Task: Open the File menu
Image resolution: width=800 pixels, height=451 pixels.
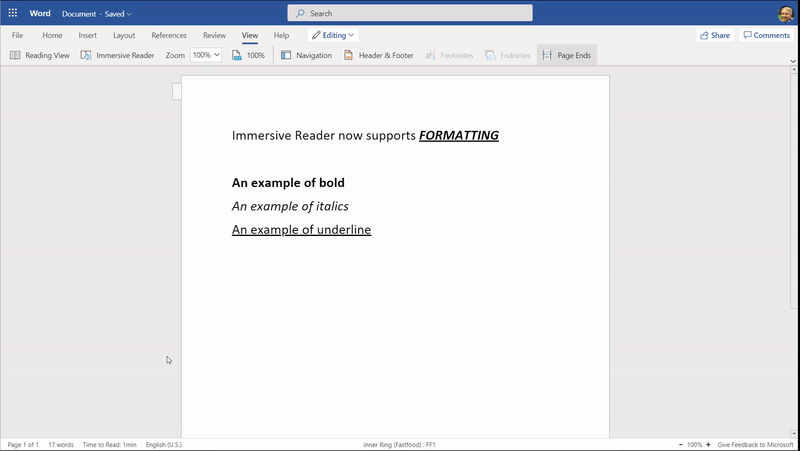Action: point(17,35)
